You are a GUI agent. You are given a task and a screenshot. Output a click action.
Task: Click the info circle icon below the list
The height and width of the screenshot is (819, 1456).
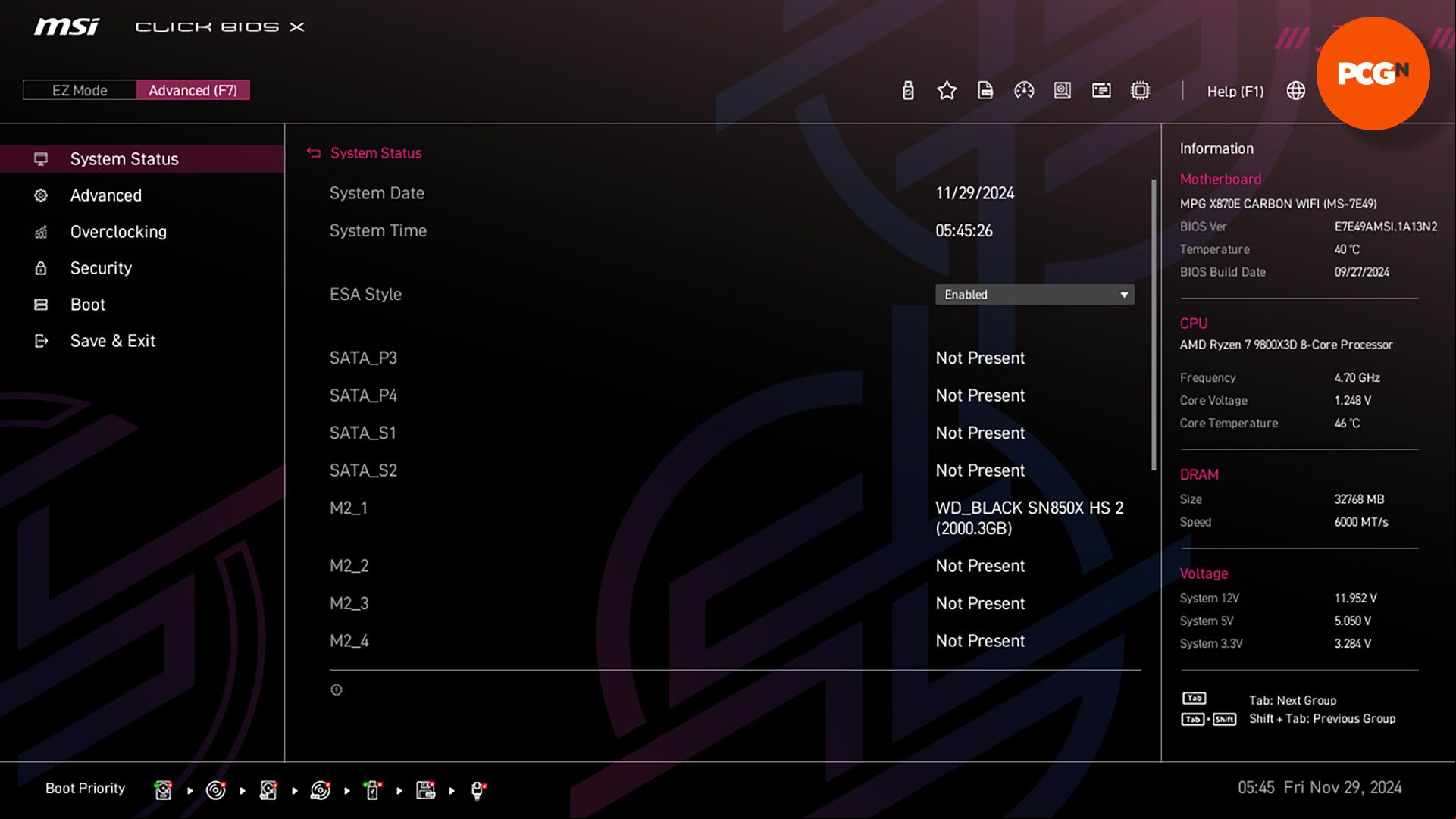337,689
